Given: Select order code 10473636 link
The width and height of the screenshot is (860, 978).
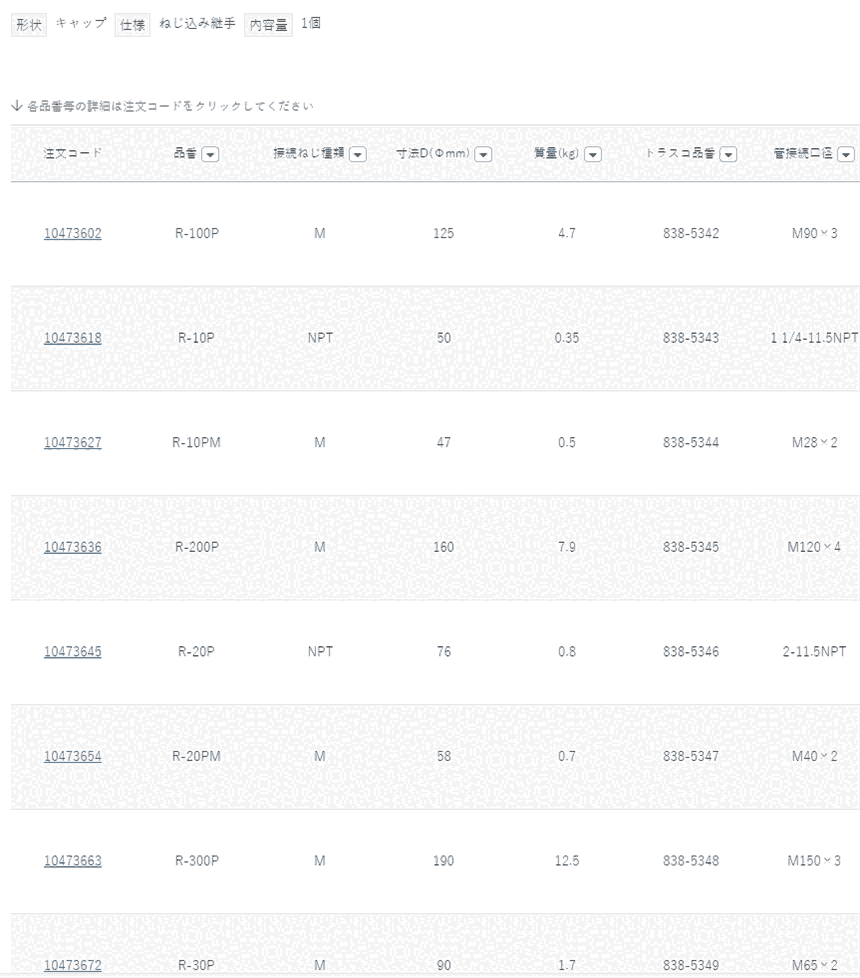Looking at the screenshot, I should pyautogui.click(x=72, y=547).
